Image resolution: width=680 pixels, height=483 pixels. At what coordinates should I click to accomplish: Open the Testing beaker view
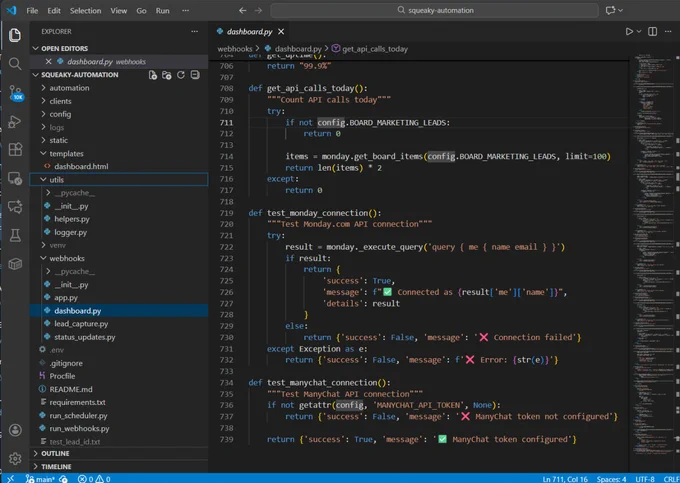(x=15, y=235)
